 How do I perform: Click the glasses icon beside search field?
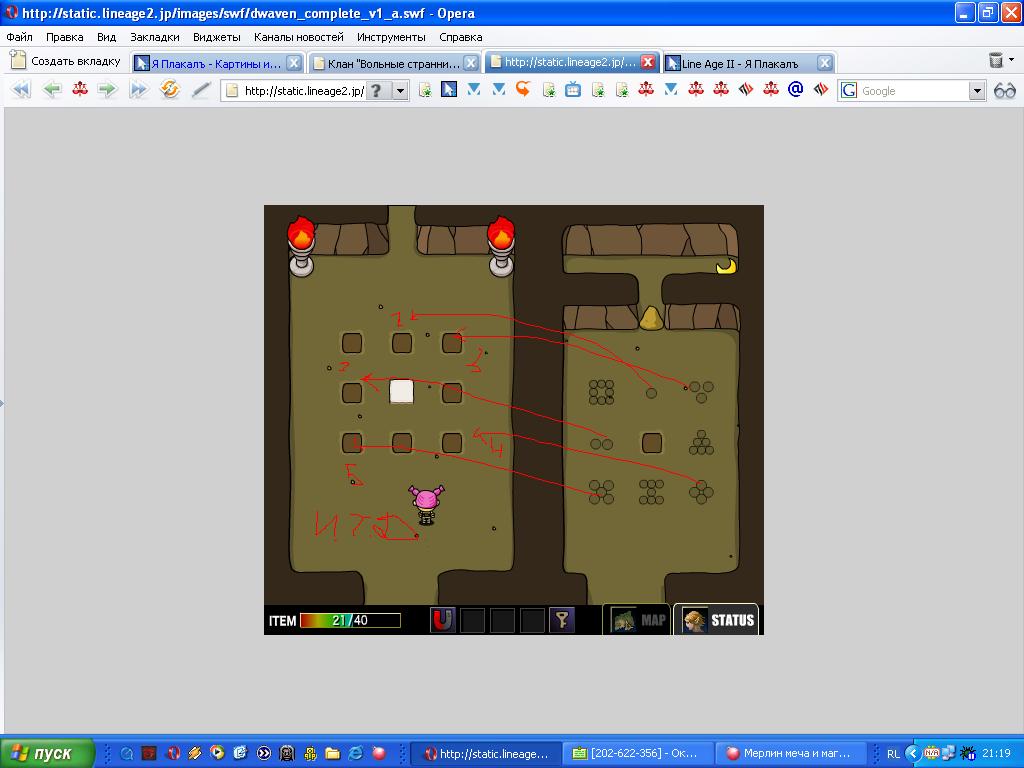point(1004,91)
